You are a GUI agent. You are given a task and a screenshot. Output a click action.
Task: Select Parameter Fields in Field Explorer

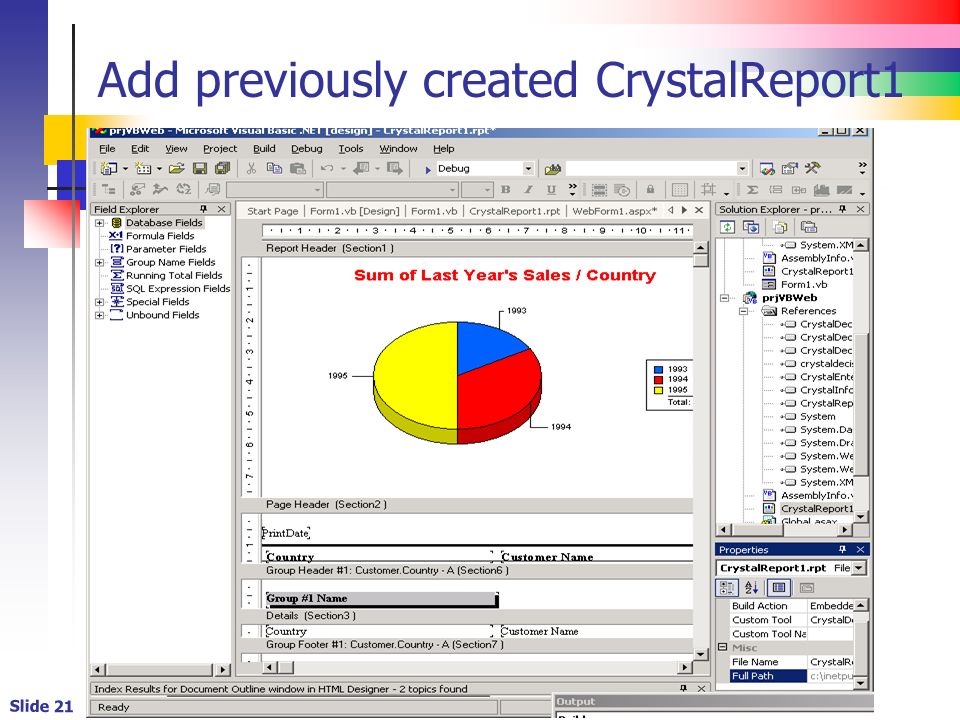[166, 249]
